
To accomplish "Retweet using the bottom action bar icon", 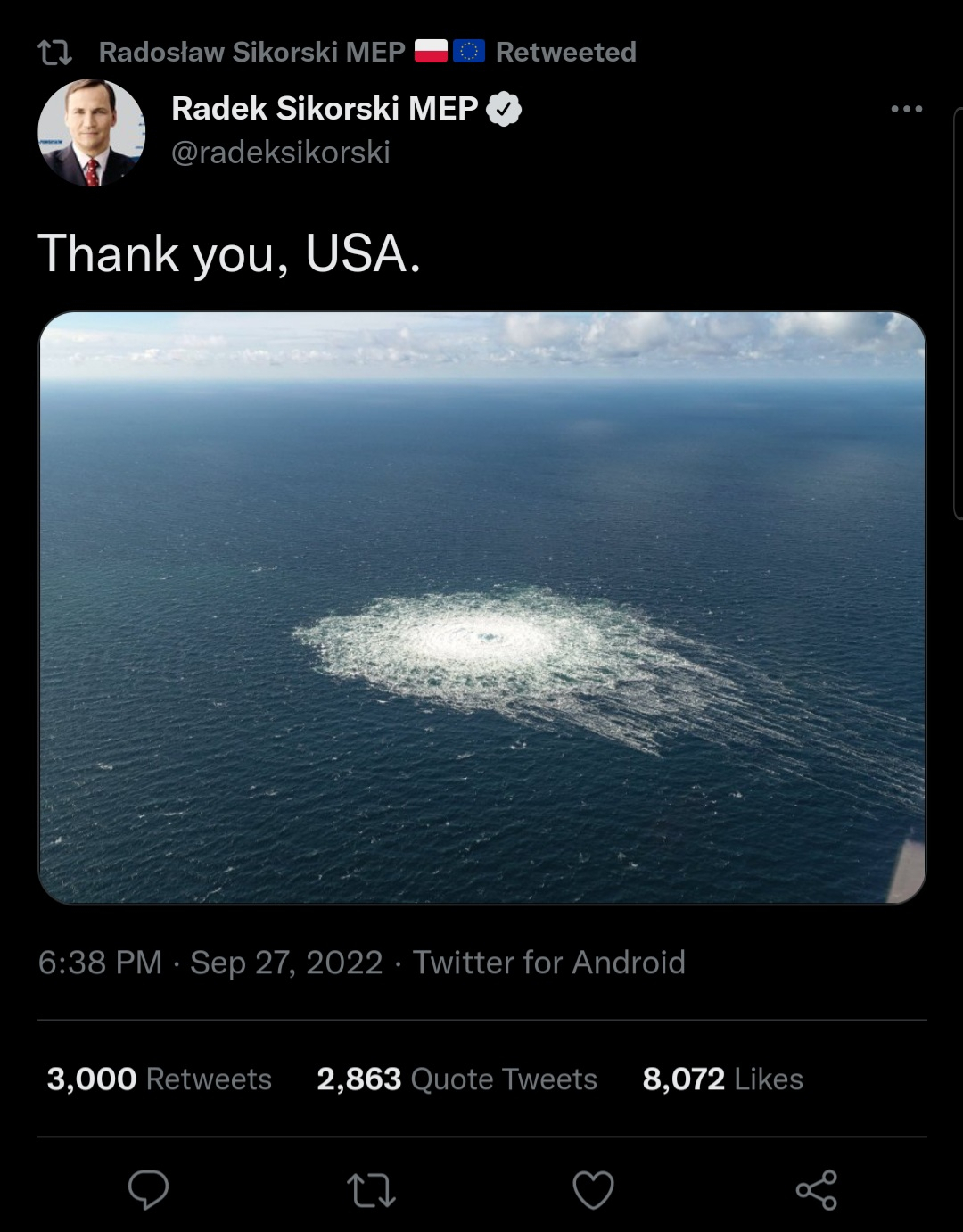I will coord(371,1190).
